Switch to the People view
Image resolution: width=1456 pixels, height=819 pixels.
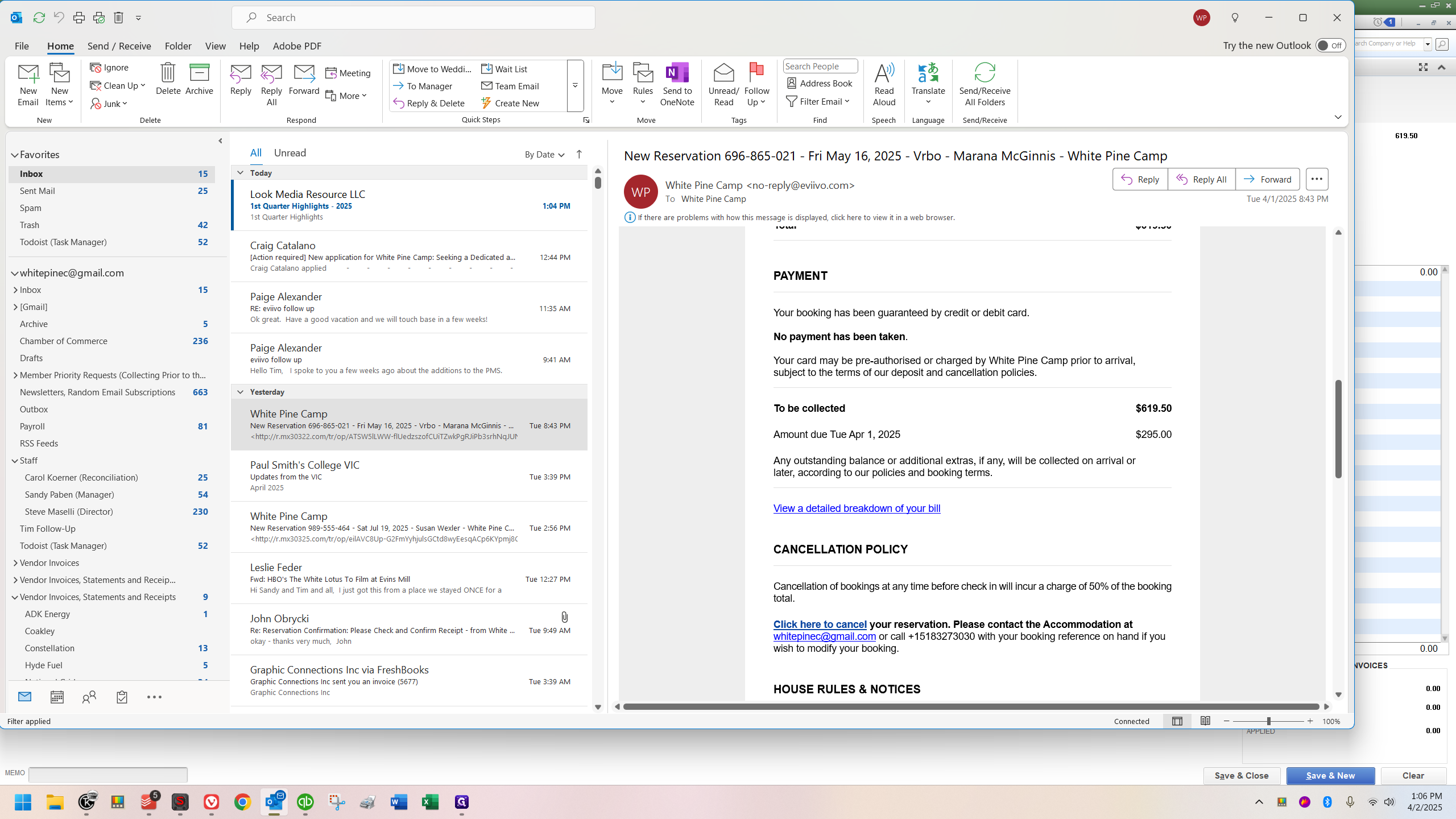click(x=89, y=697)
